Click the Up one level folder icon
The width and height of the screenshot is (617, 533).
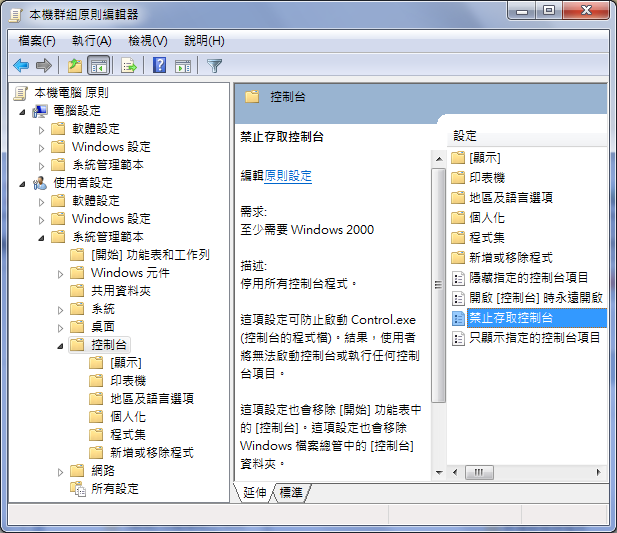pyautogui.click(x=75, y=65)
